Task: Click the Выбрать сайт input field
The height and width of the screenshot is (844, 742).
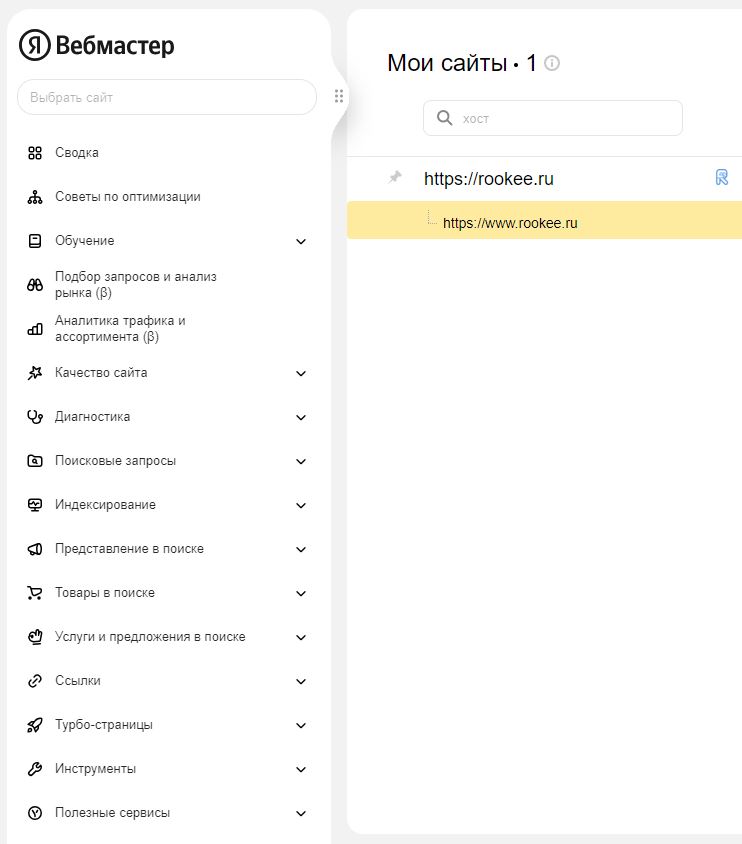Action: click(166, 97)
